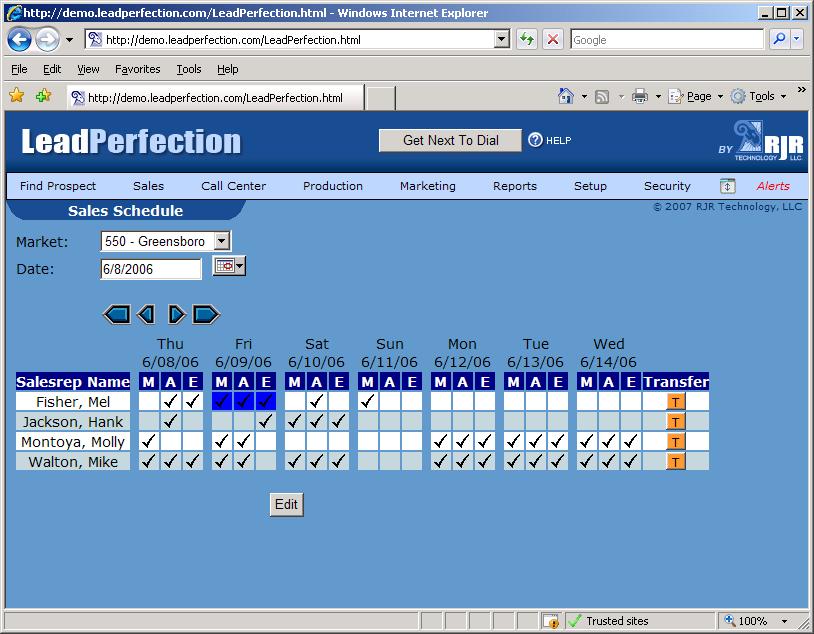Open a new blank browser tab

click(x=381, y=98)
